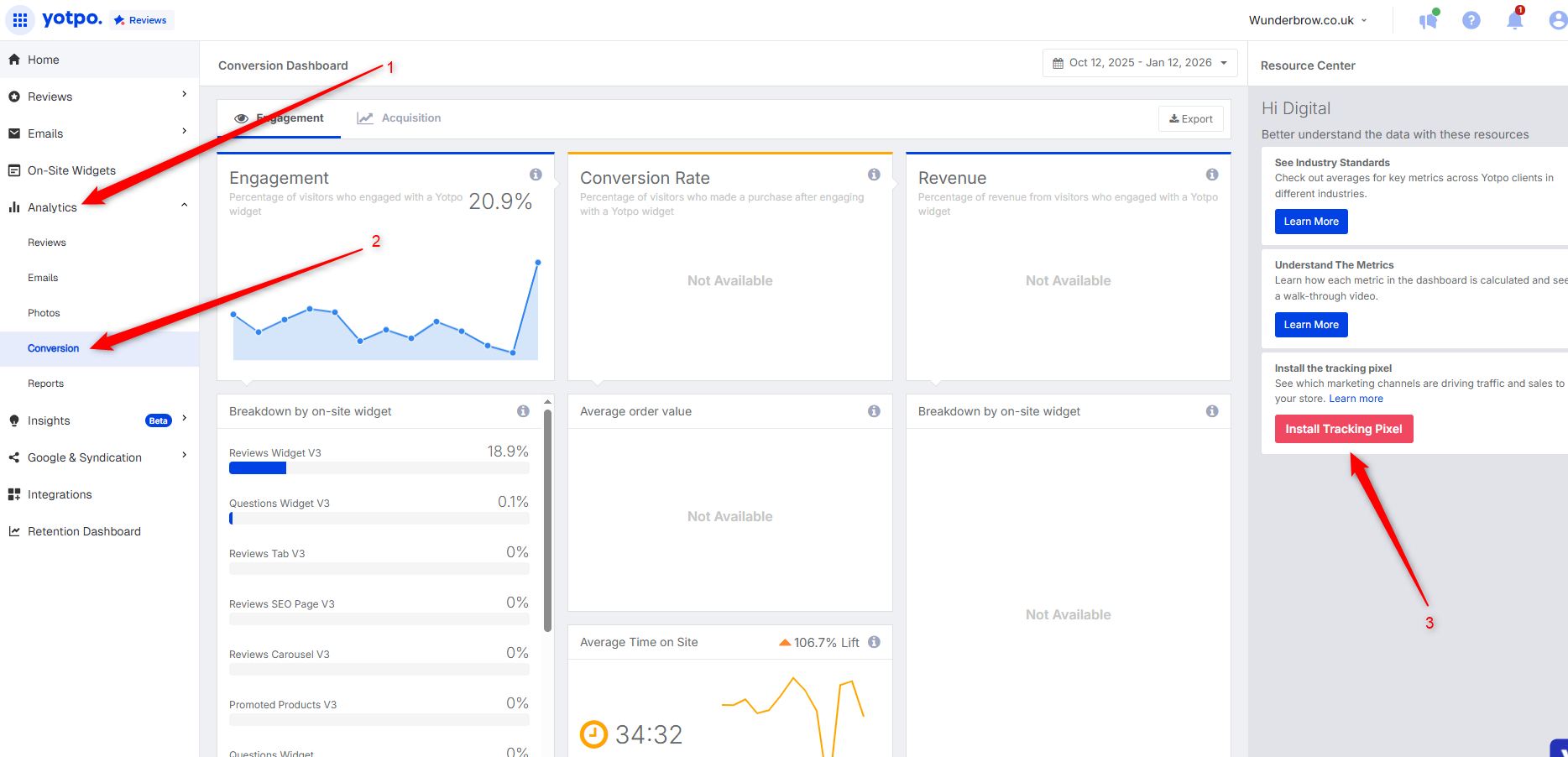Open the Wunderbrow.co.uk store dropdown
1568x757 pixels.
click(1308, 20)
